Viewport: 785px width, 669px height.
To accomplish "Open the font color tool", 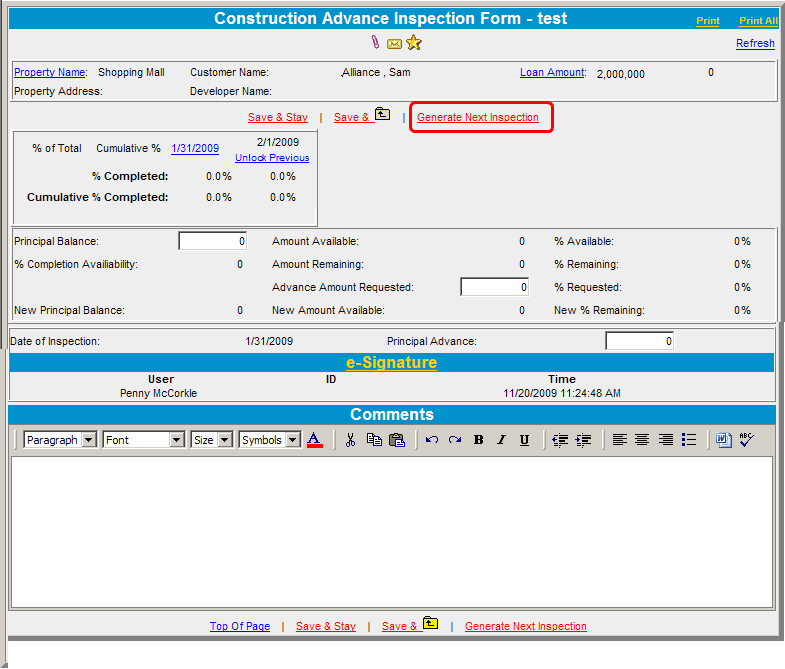I will 314,440.
